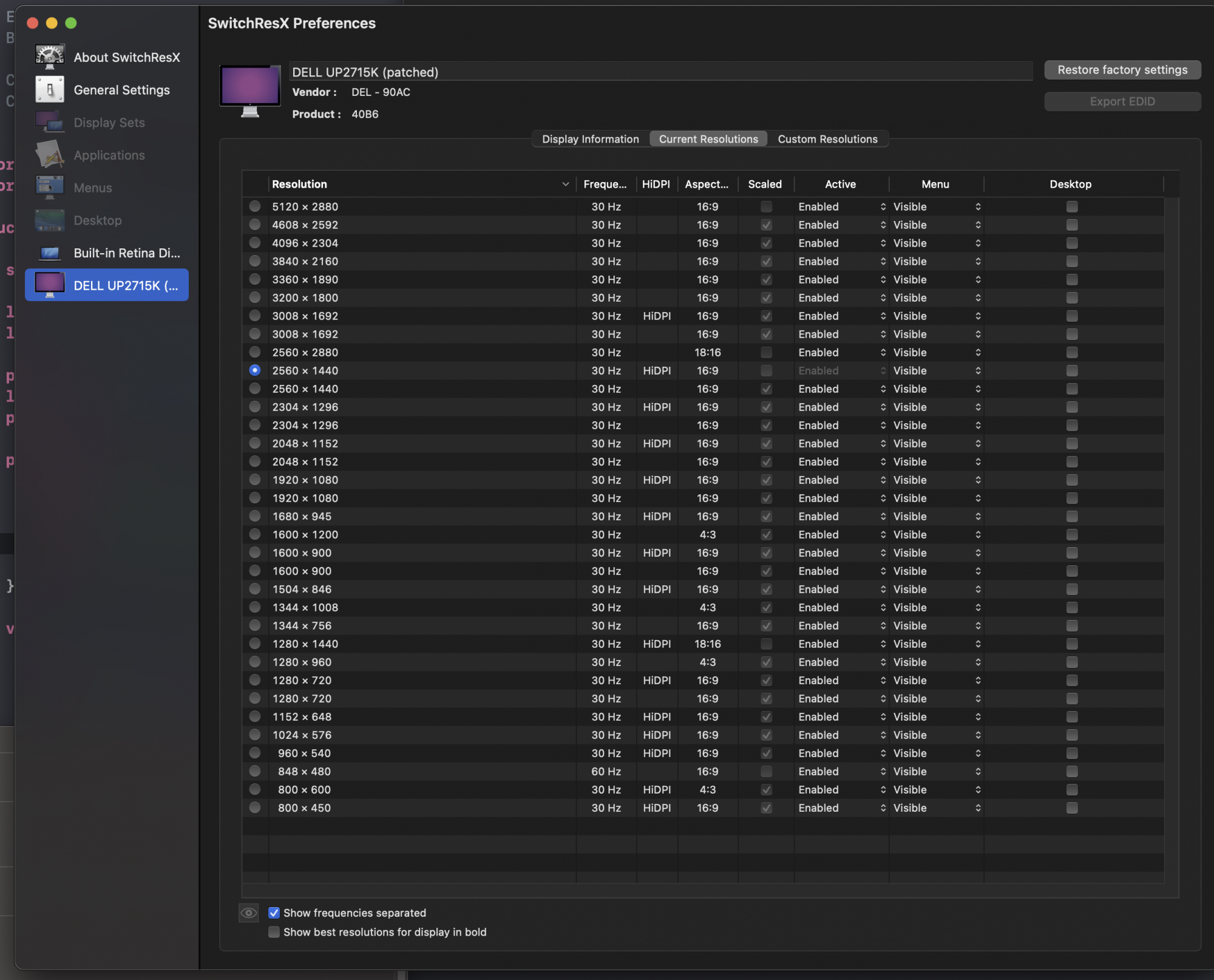Viewport: 1214px width, 980px height.
Task: Open Active dropdown for 3840 × 2160 row
Action: click(x=841, y=261)
